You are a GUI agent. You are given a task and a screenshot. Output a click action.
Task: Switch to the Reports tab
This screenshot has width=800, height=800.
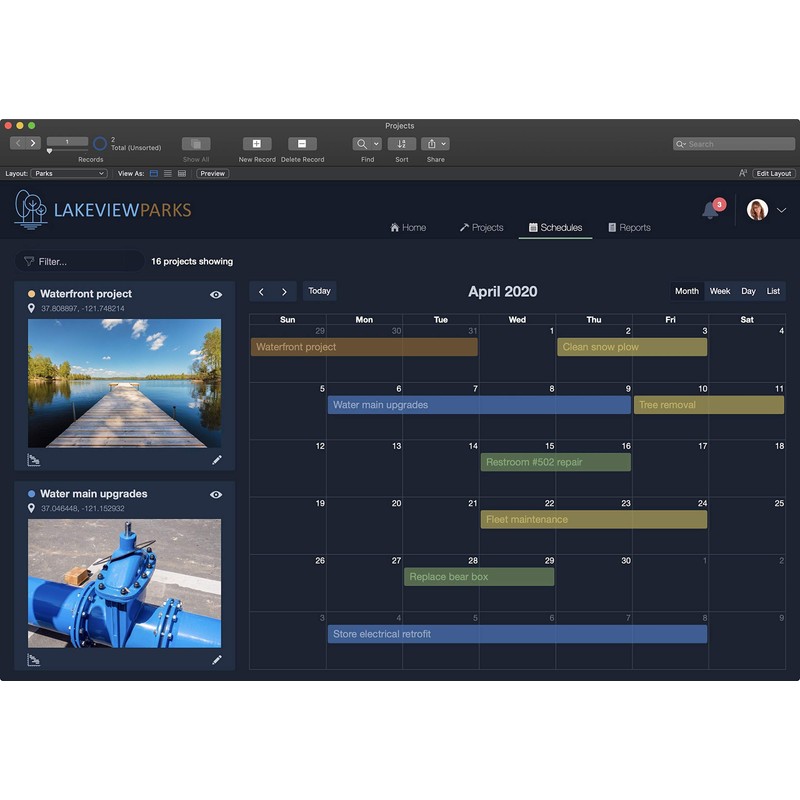coord(629,228)
